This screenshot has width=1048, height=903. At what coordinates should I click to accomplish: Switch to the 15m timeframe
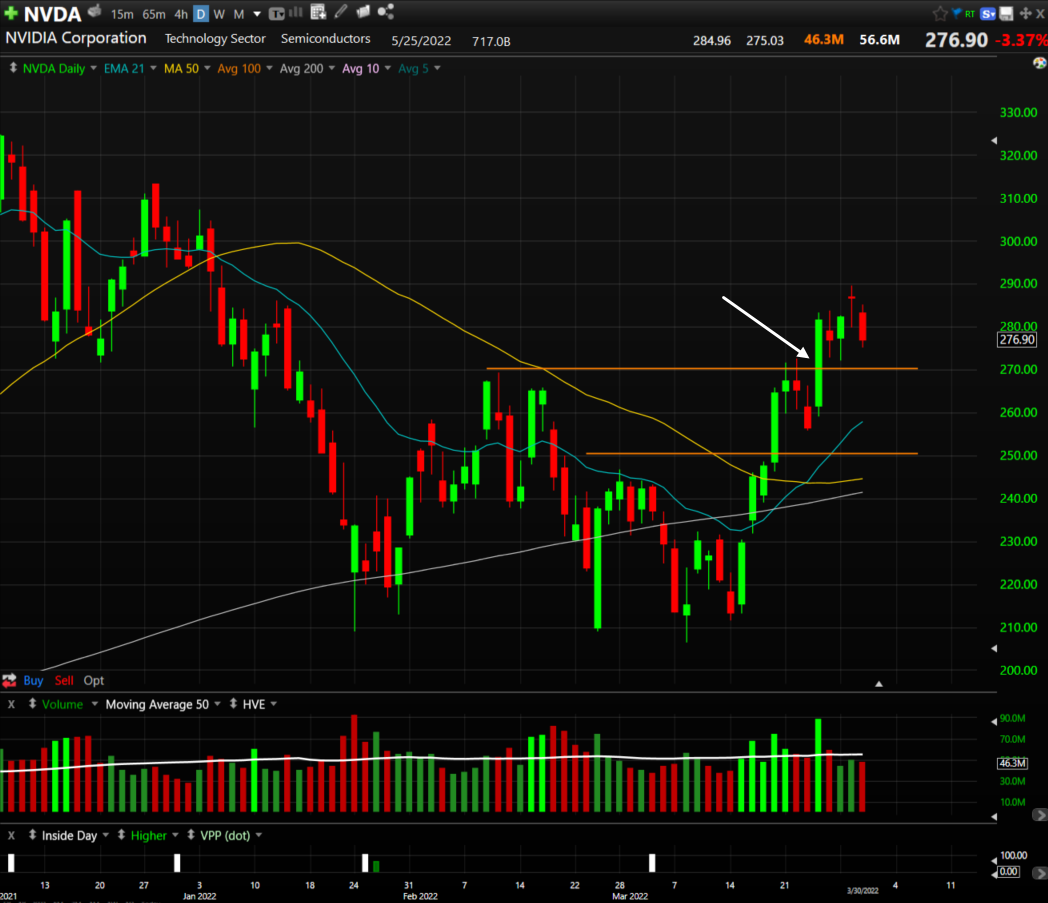point(122,14)
